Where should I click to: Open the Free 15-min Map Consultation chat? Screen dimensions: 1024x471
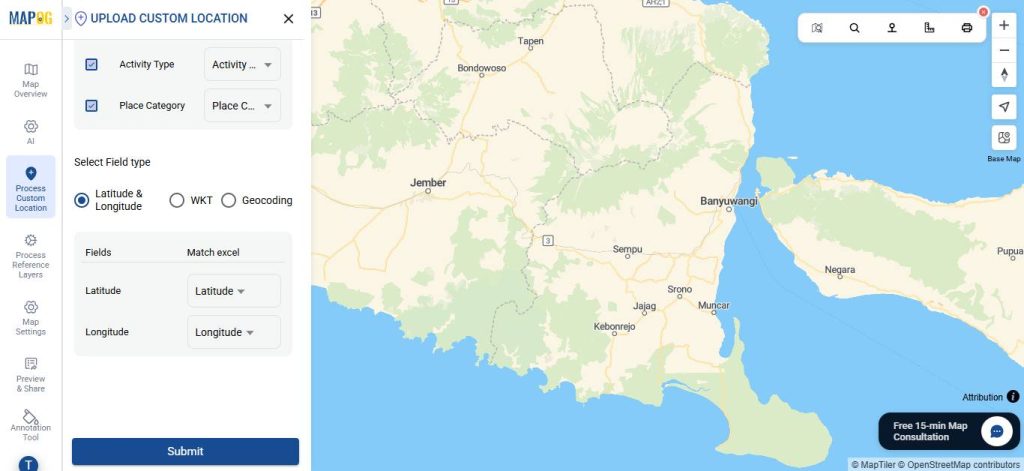tap(996, 431)
